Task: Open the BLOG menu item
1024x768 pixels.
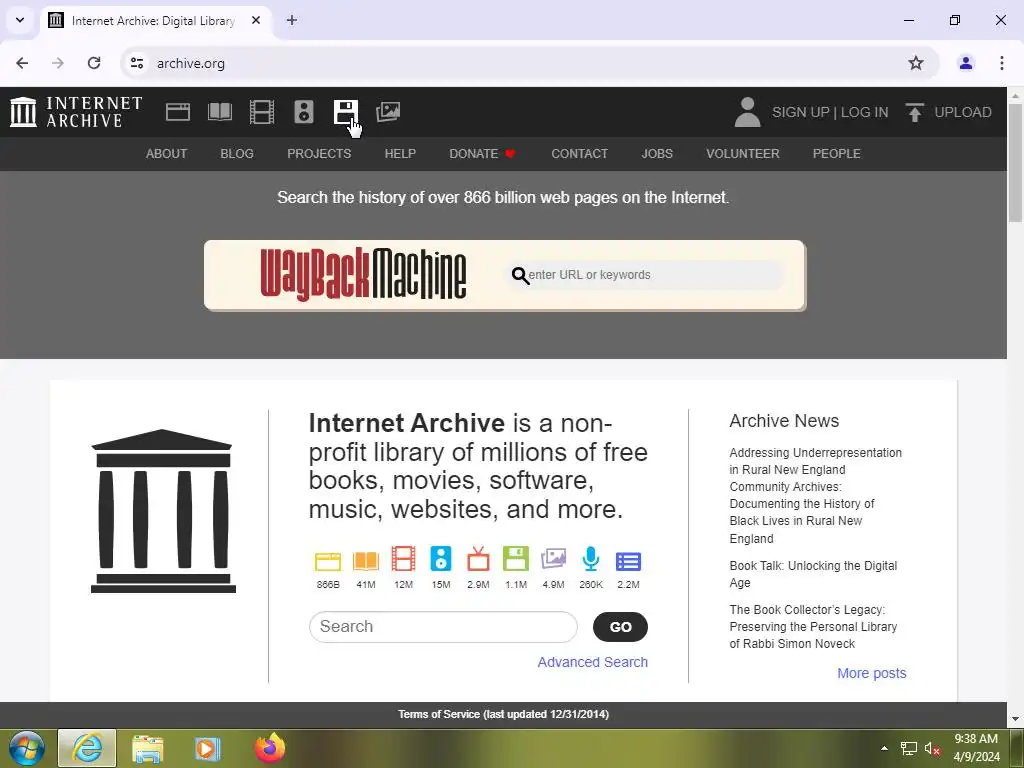Action: pyautogui.click(x=237, y=153)
